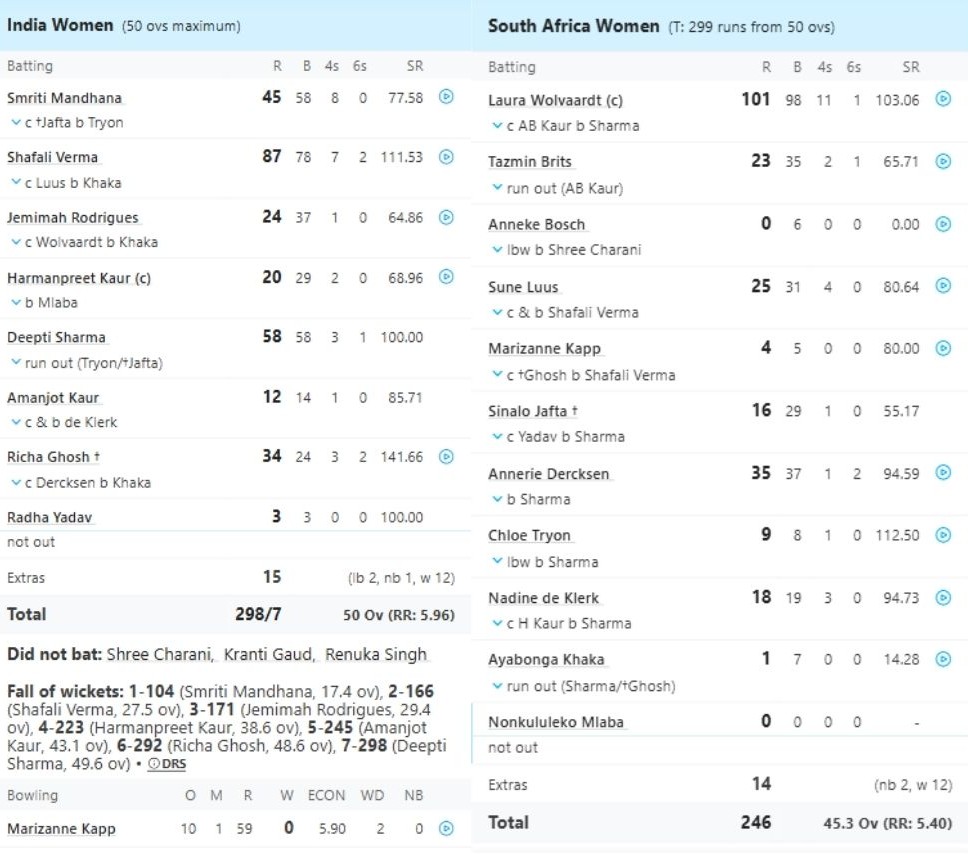This screenshot has height=854, width=968.
Task: Expand Tazmin Brits' run out details
Action: [497, 188]
